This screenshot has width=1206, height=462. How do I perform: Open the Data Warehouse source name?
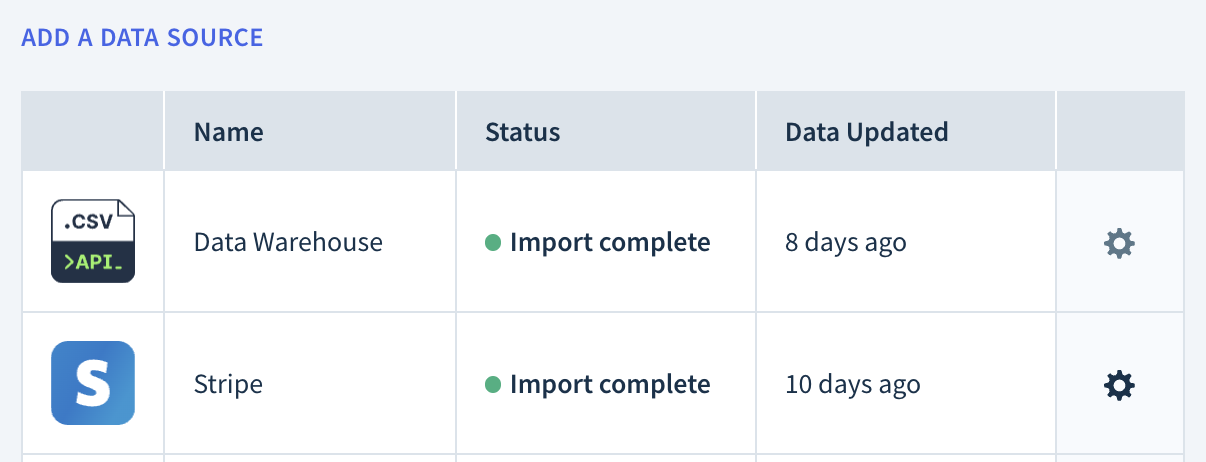(288, 242)
